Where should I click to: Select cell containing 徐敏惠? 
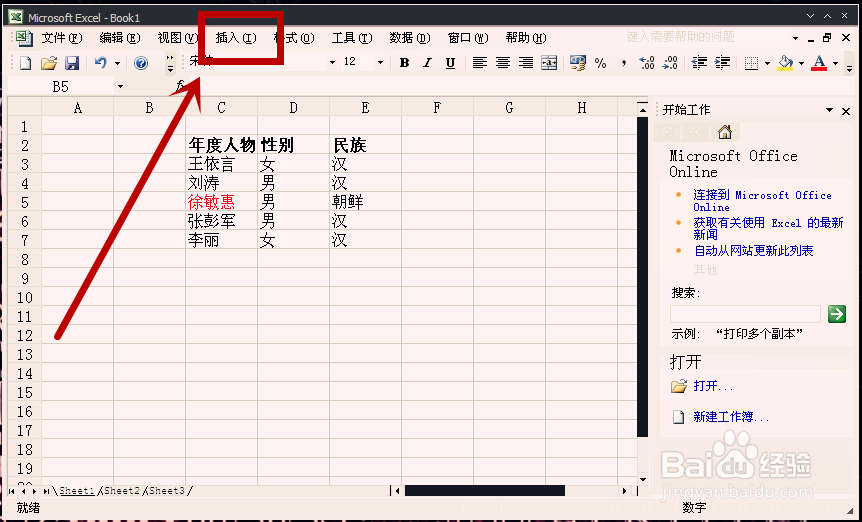tap(222, 202)
